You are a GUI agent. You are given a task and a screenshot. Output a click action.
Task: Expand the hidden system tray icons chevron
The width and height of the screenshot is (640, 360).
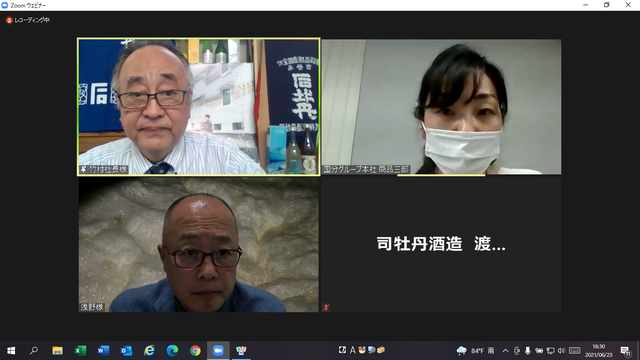pyautogui.click(x=505, y=351)
